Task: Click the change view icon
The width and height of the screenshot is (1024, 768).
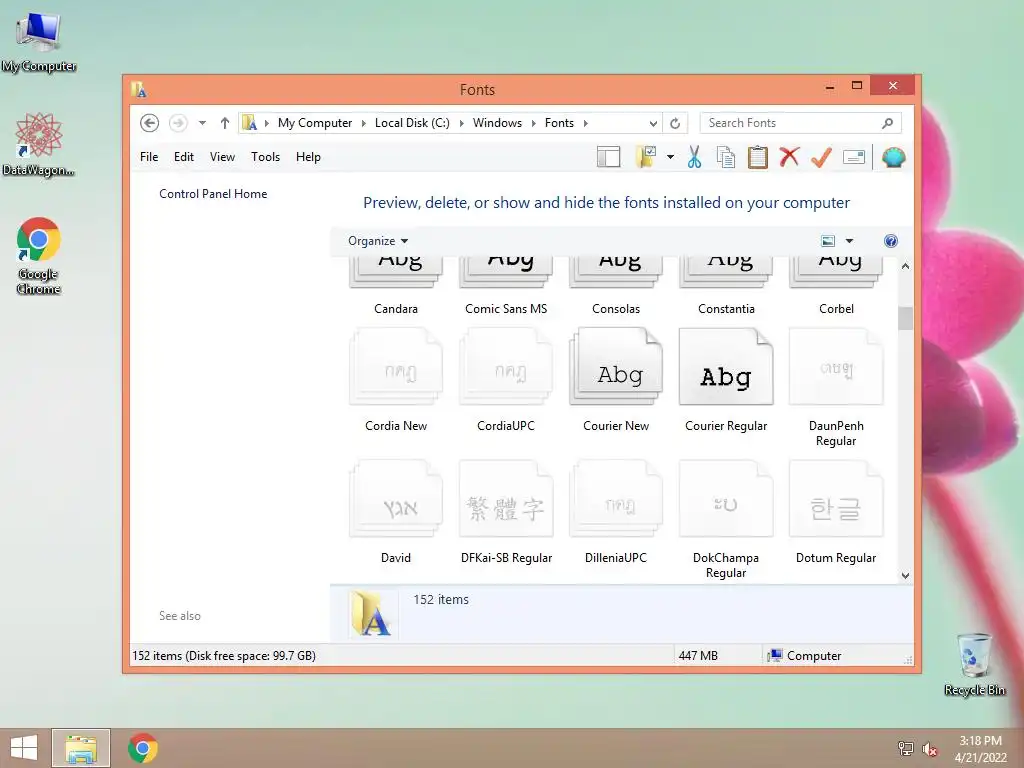Action: tap(828, 241)
